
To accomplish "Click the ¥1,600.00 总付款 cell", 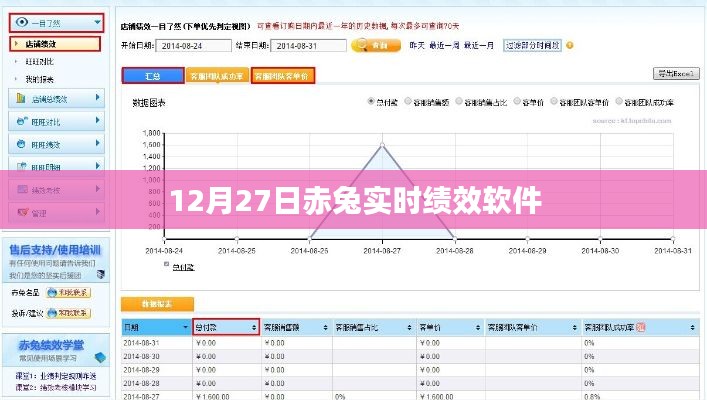I will point(213,396).
